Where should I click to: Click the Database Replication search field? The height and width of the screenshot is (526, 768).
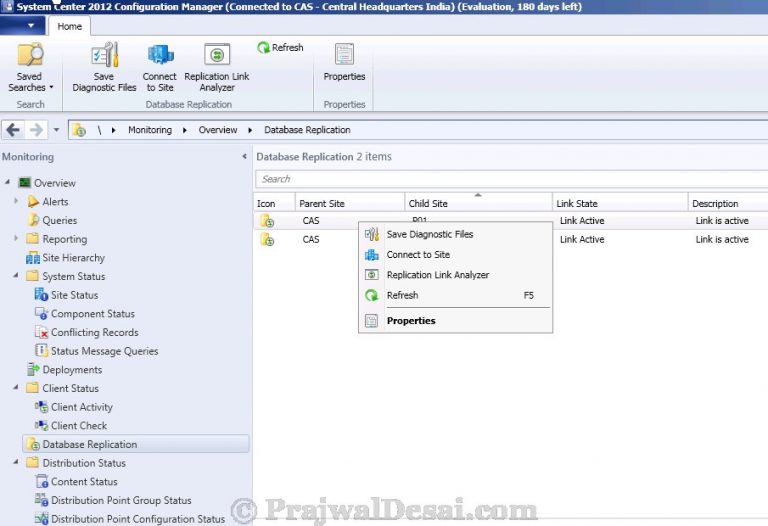tap(511, 179)
